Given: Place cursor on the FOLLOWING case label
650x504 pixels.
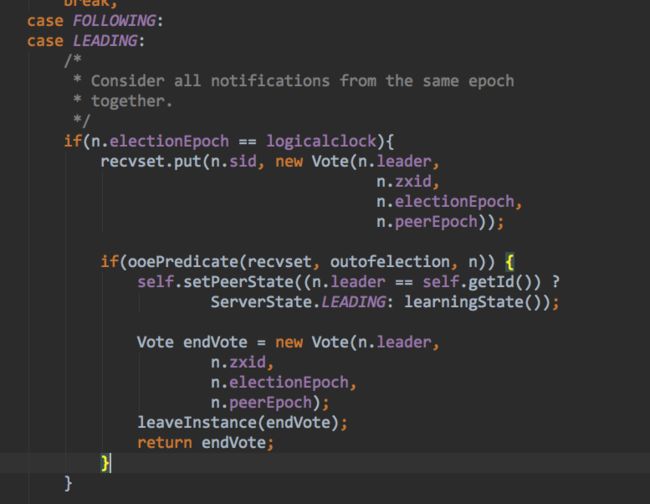Looking at the screenshot, I should point(114,21).
